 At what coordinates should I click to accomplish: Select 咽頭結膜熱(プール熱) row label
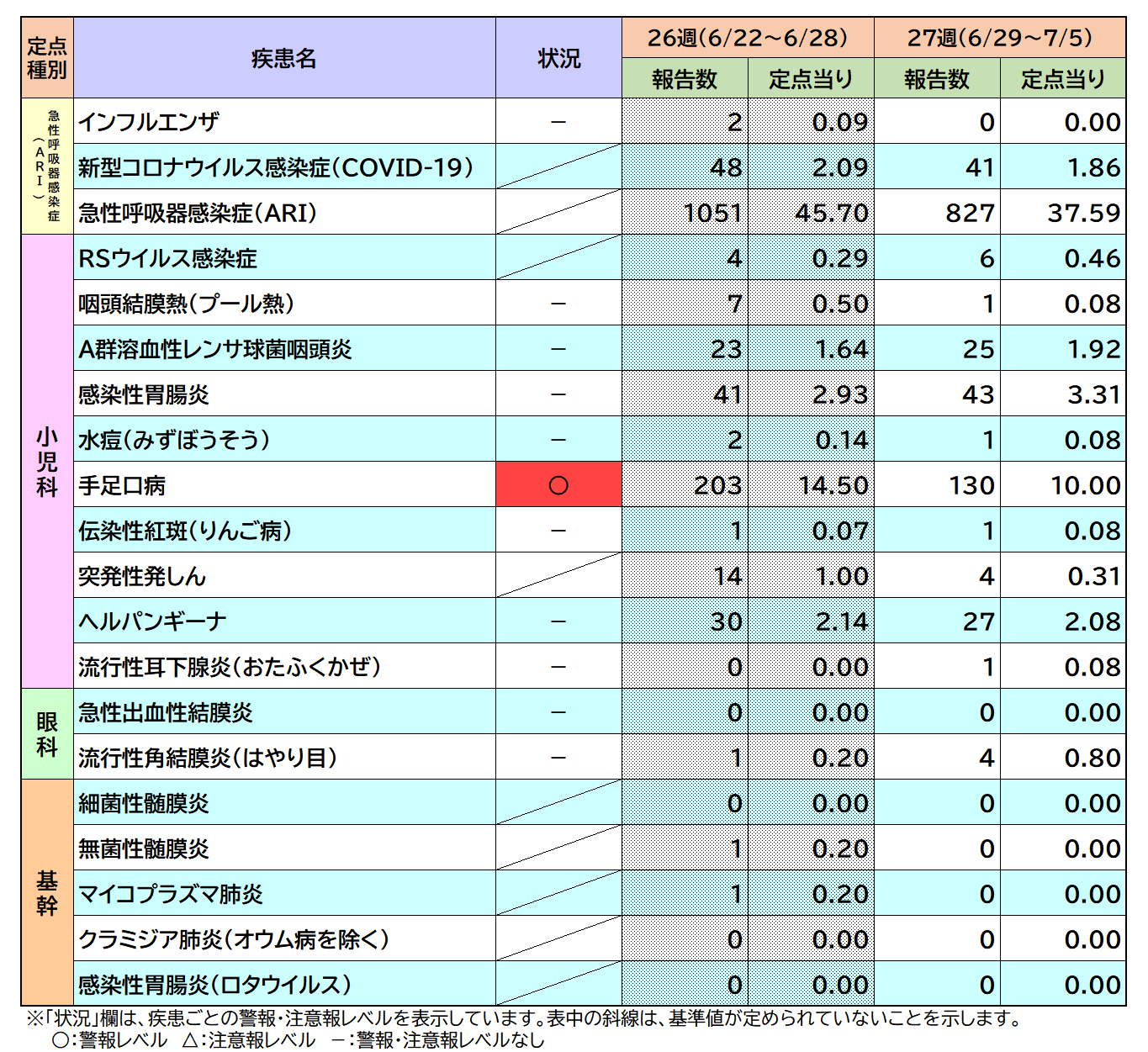(x=187, y=304)
